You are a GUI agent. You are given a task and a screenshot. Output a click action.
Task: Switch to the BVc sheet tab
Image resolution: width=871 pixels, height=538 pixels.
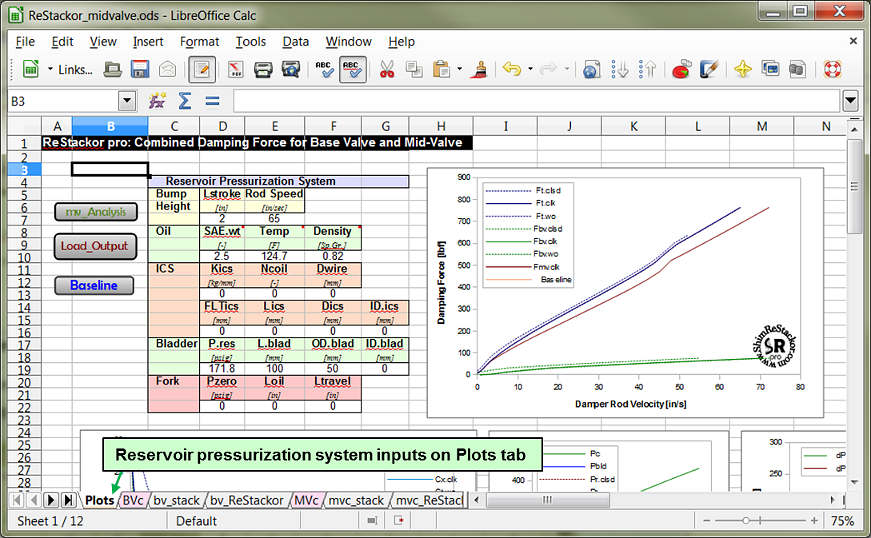coord(133,500)
